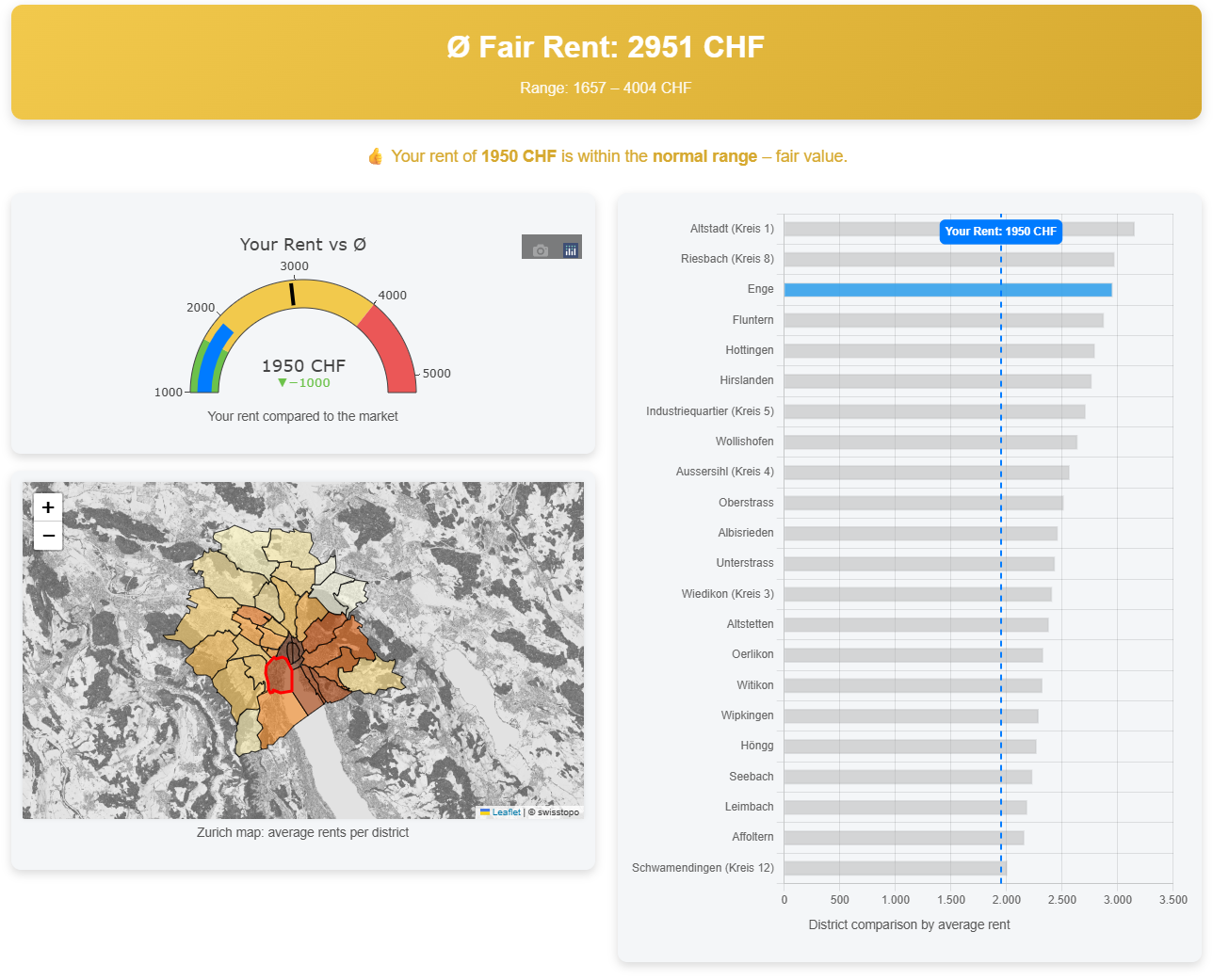Click the 'Wipkingen' district label

(747, 715)
